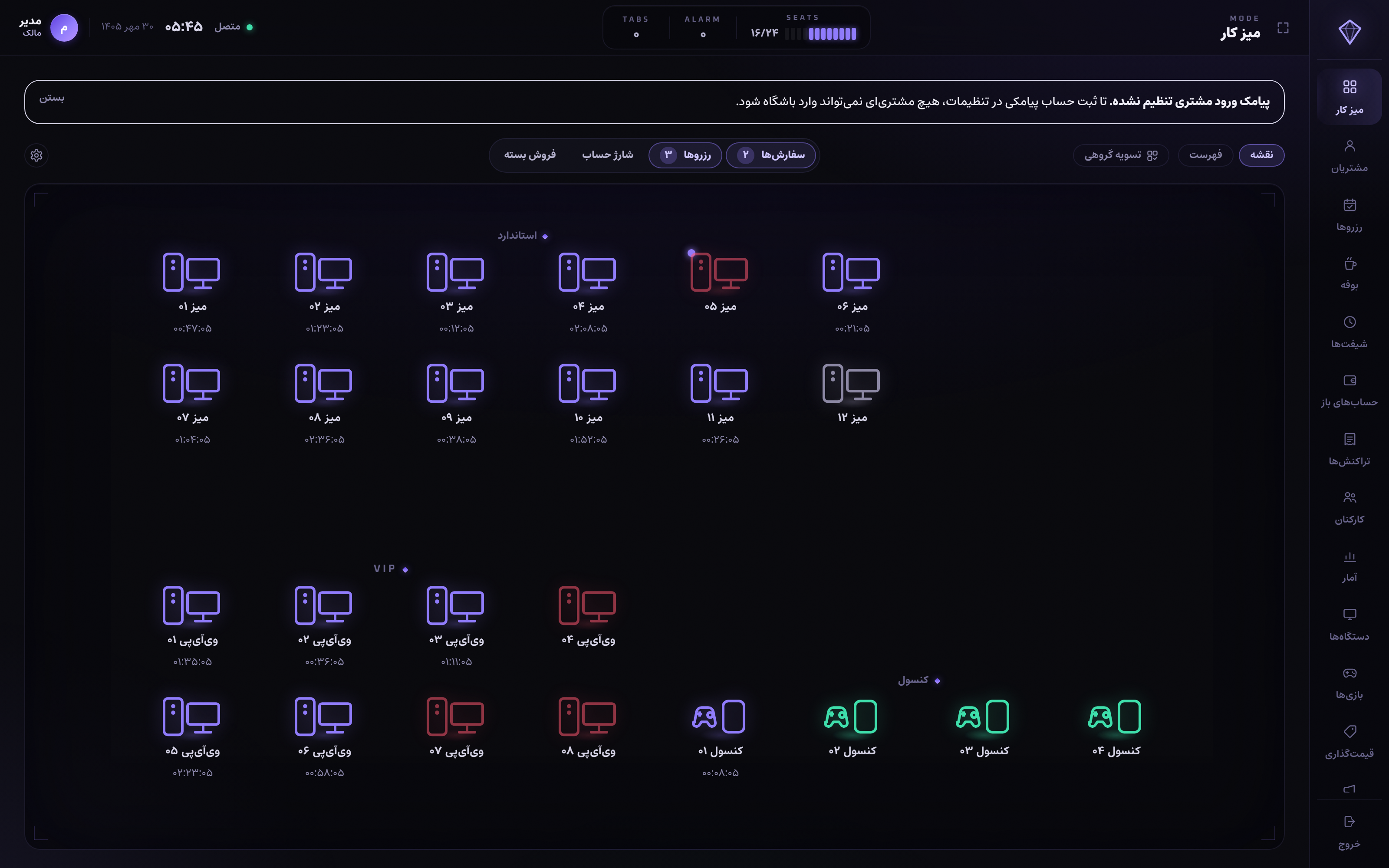The width and height of the screenshot is (1389, 868).
Task: Open مشتریان customers section
Action: (1349, 155)
